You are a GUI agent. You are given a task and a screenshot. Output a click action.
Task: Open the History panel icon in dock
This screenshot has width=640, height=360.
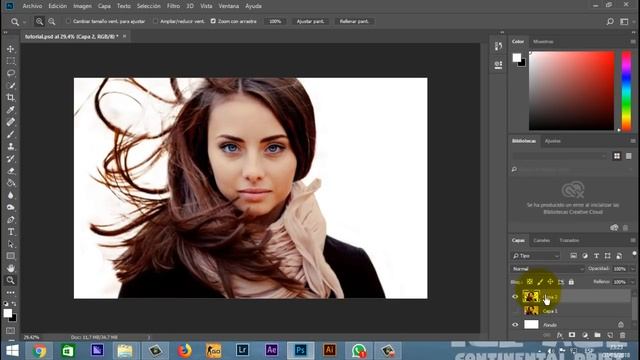click(498, 46)
